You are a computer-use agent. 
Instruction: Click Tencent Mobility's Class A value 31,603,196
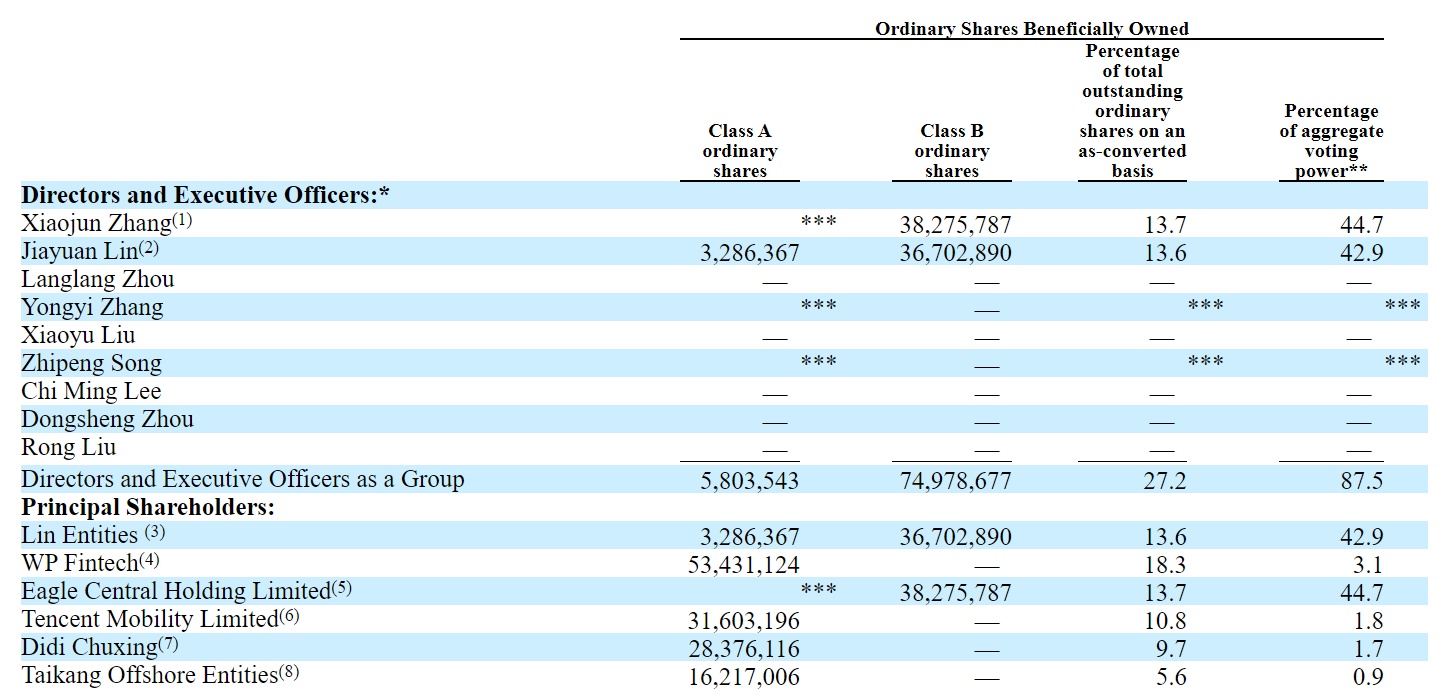(743, 622)
